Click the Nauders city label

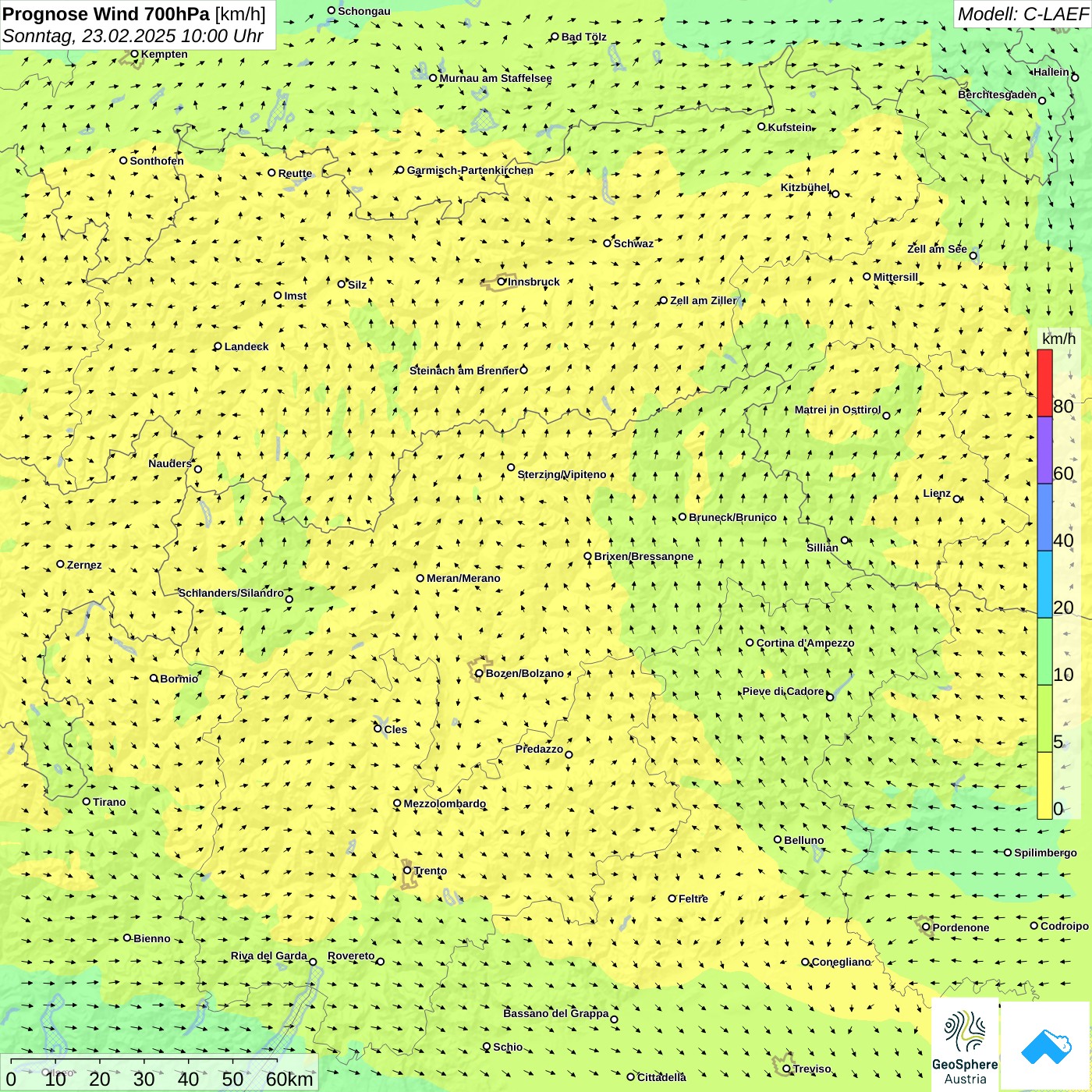(x=169, y=463)
